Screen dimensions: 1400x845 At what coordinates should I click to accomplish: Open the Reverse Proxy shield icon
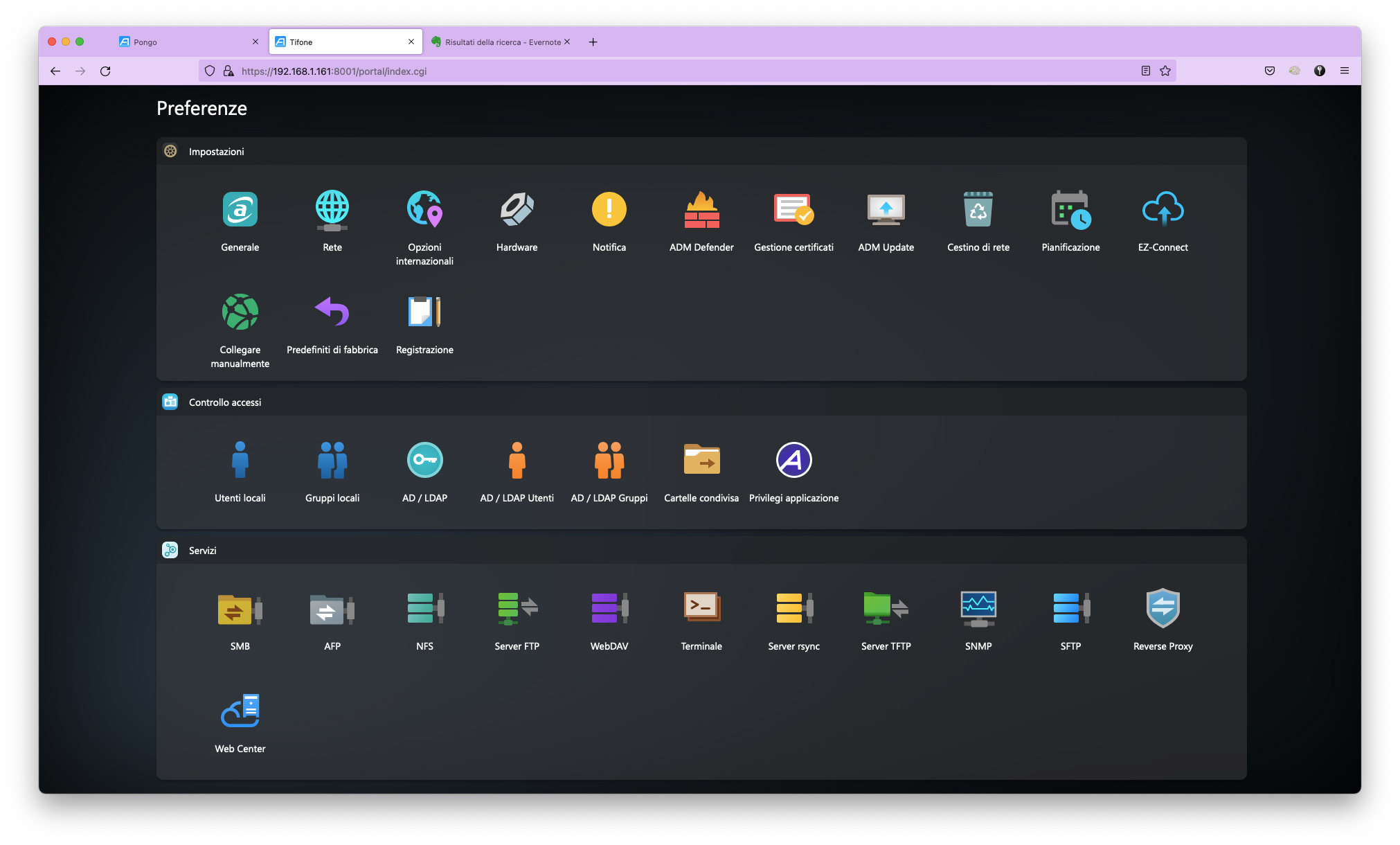point(1163,609)
